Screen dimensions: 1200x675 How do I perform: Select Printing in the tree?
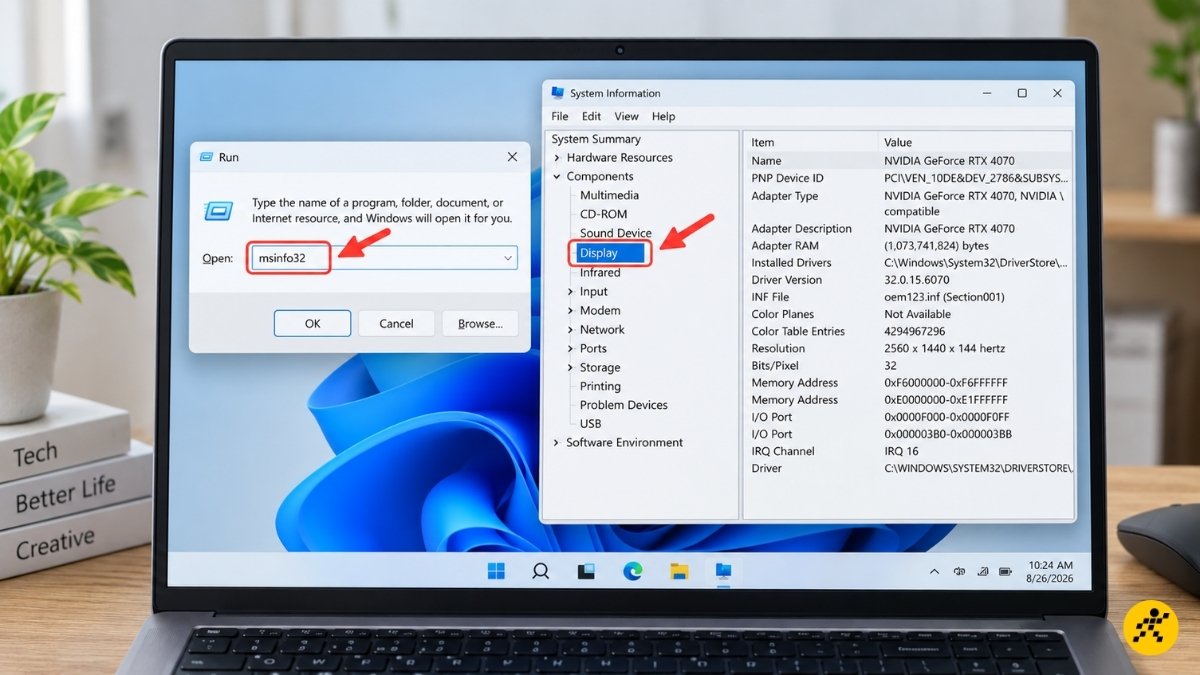coord(600,386)
